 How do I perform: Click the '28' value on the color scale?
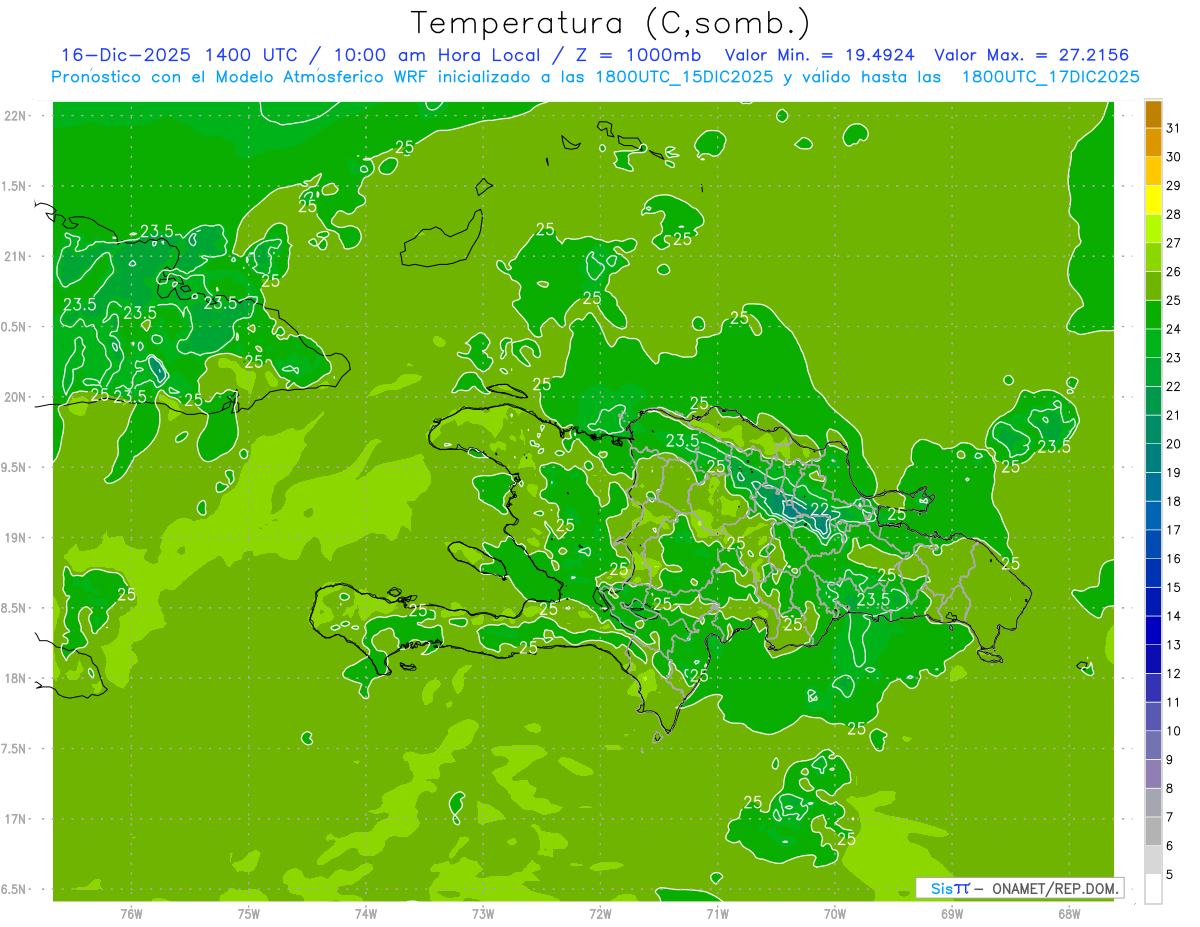point(1174,215)
